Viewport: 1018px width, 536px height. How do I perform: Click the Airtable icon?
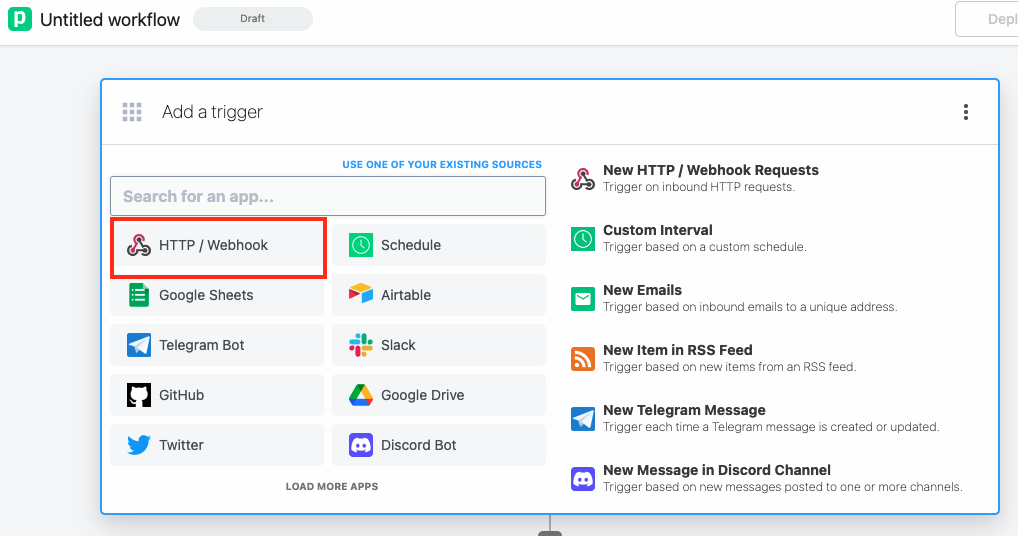click(360, 294)
